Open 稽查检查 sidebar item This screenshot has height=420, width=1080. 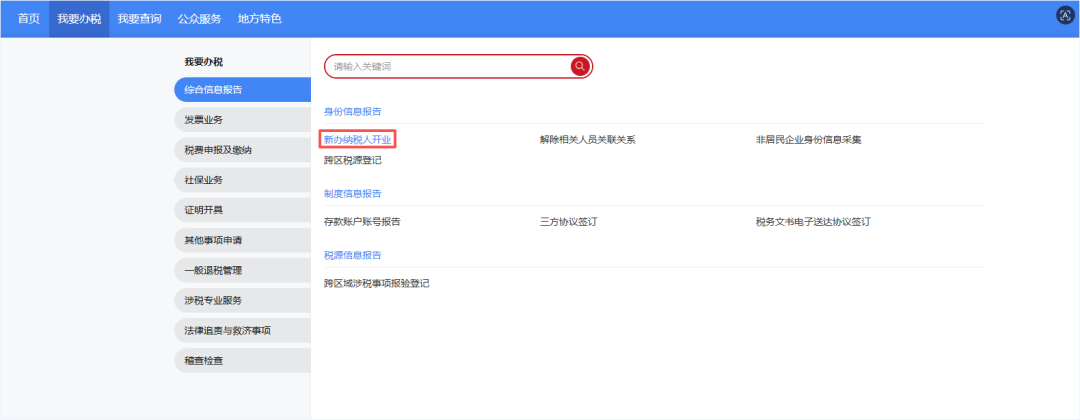pos(242,361)
